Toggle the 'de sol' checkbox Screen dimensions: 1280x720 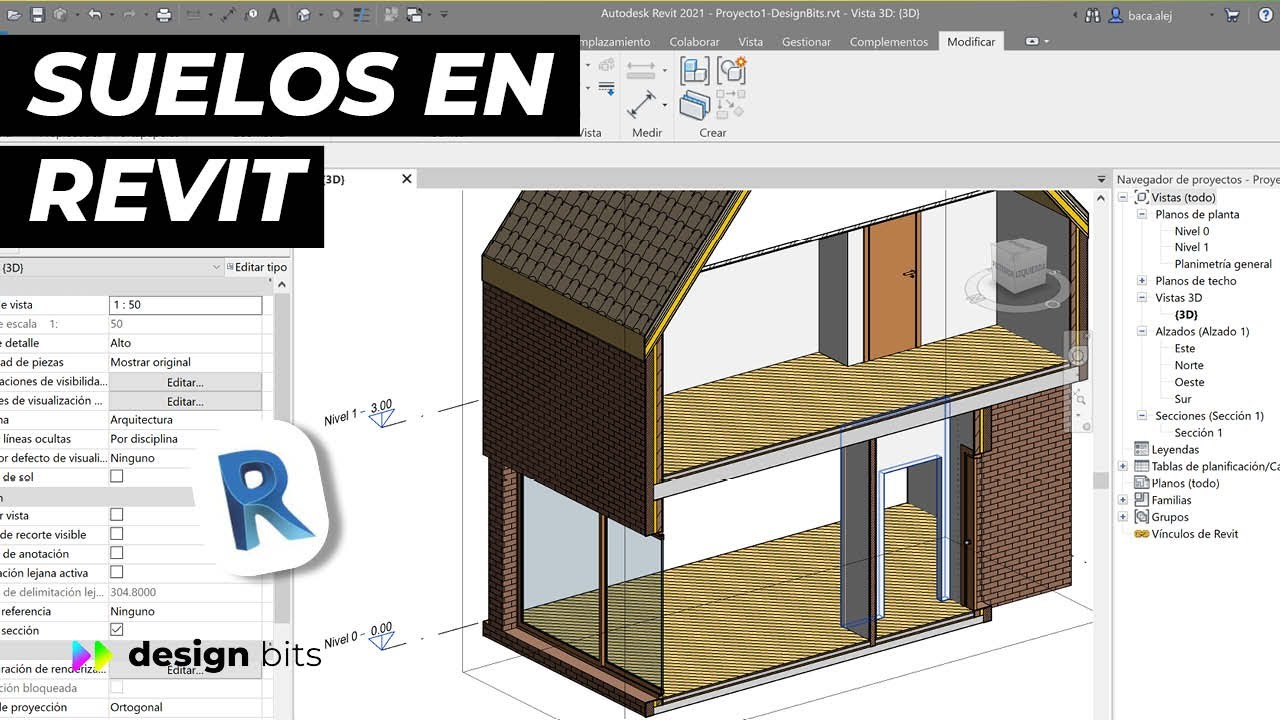[x=116, y=477]
